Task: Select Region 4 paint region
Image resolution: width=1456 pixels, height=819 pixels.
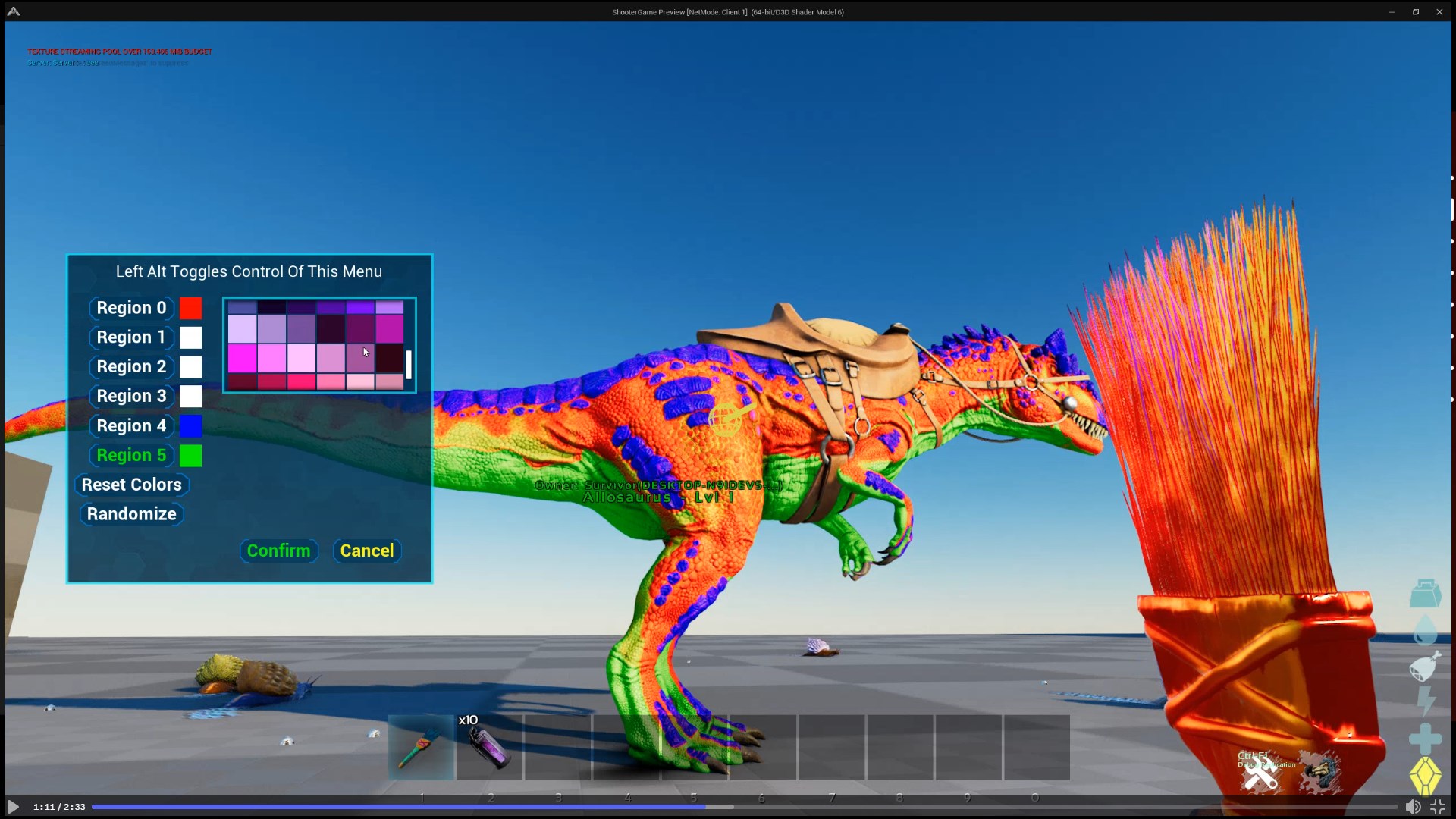Action: click(x=131, y=426)
